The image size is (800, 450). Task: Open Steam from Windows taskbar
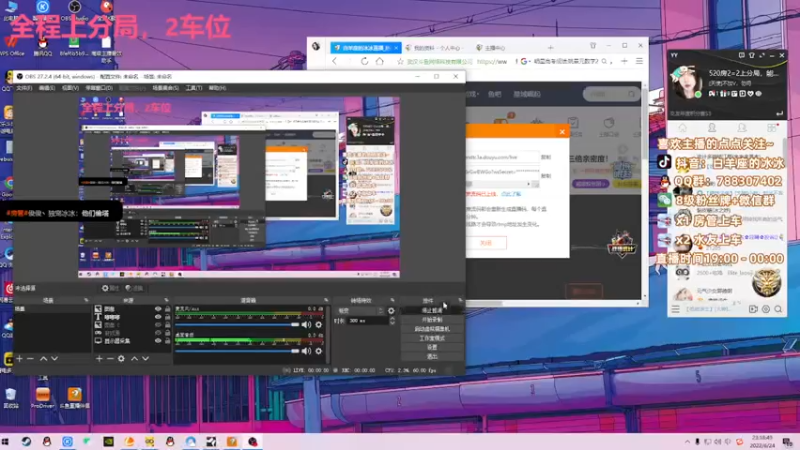(x=27, y=442)
